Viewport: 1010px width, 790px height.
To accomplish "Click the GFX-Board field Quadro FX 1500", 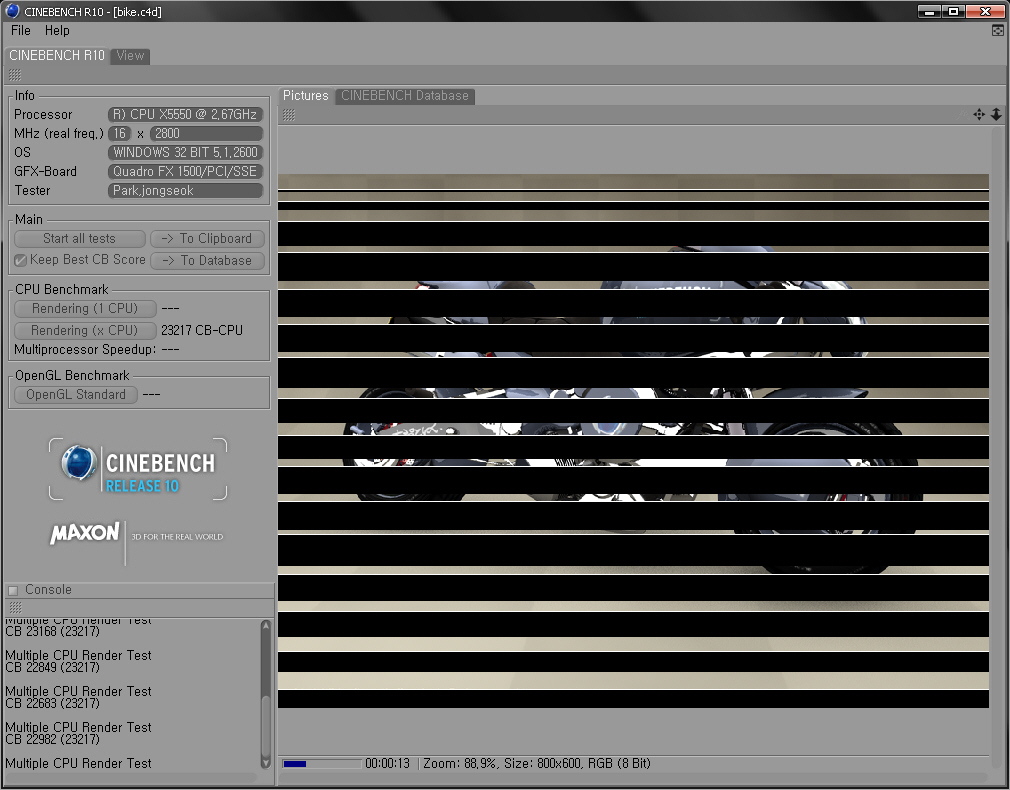I will (x=185, y=171).
